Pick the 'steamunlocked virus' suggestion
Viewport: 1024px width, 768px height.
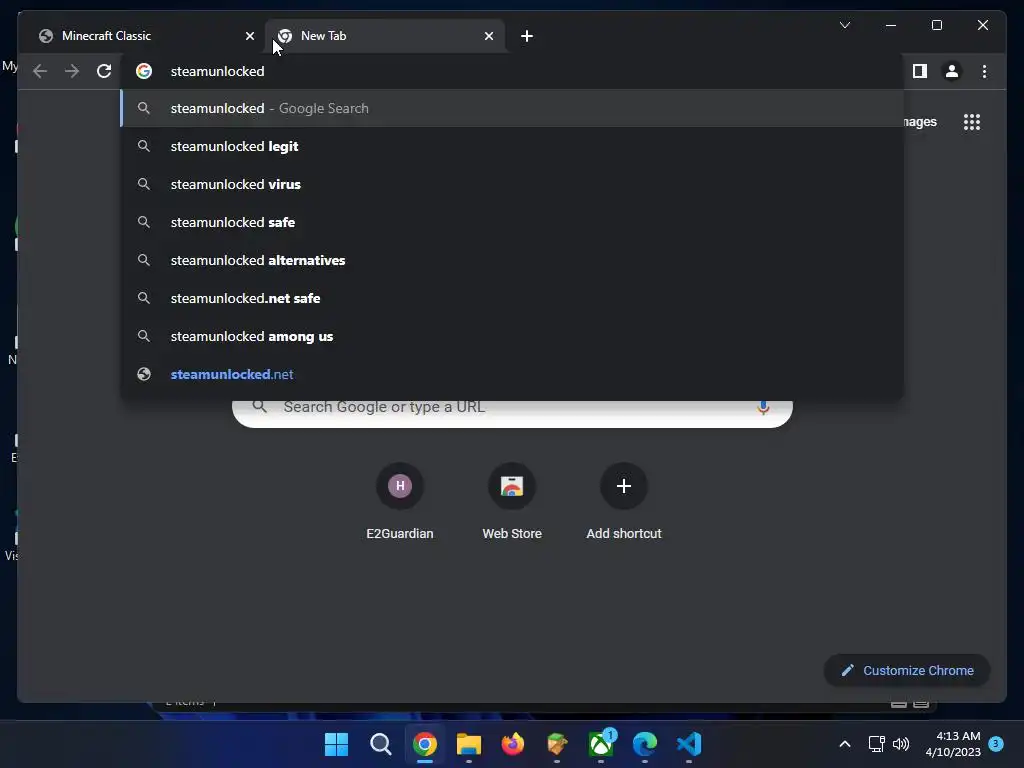[x=512, y=184]
